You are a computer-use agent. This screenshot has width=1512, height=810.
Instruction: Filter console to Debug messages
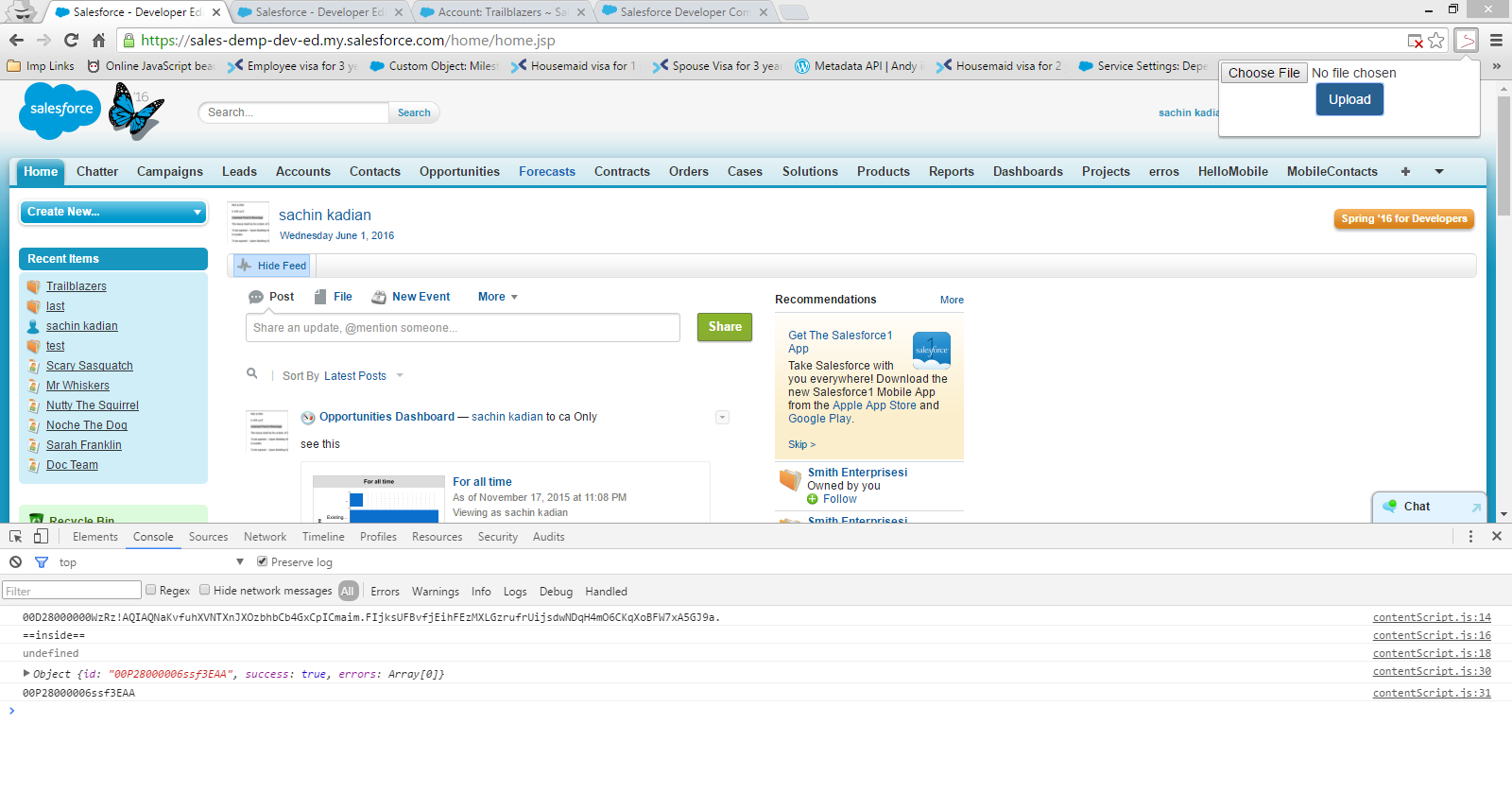click(x=556, y=592)
